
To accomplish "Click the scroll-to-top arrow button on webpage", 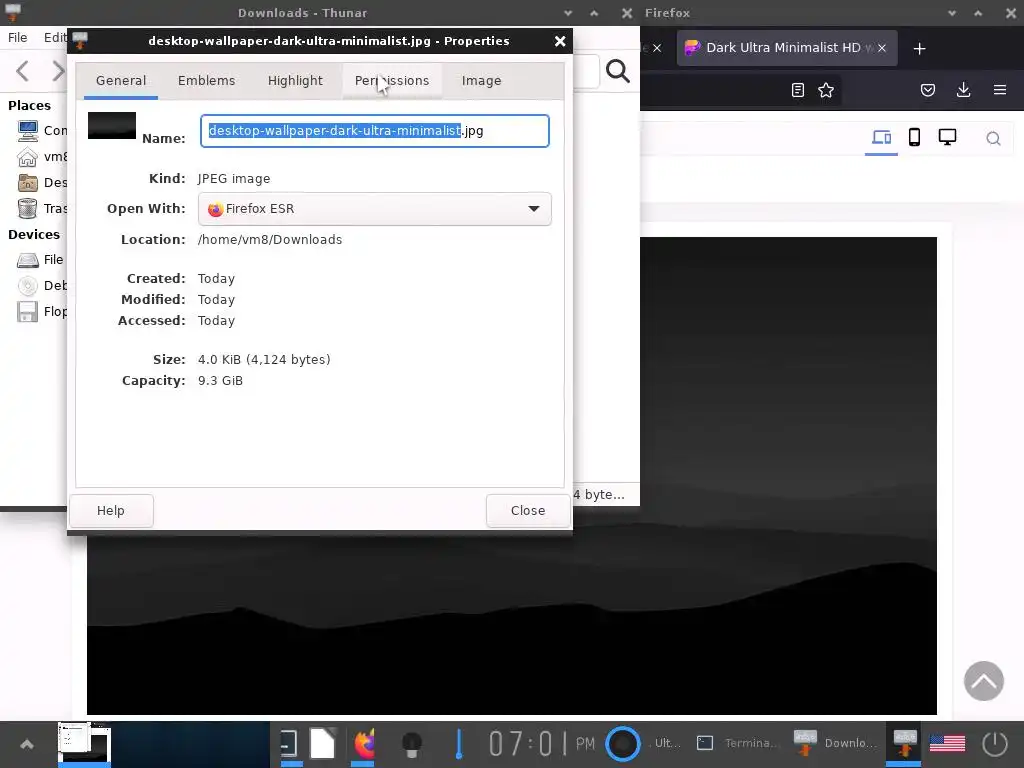I will 984,681.
